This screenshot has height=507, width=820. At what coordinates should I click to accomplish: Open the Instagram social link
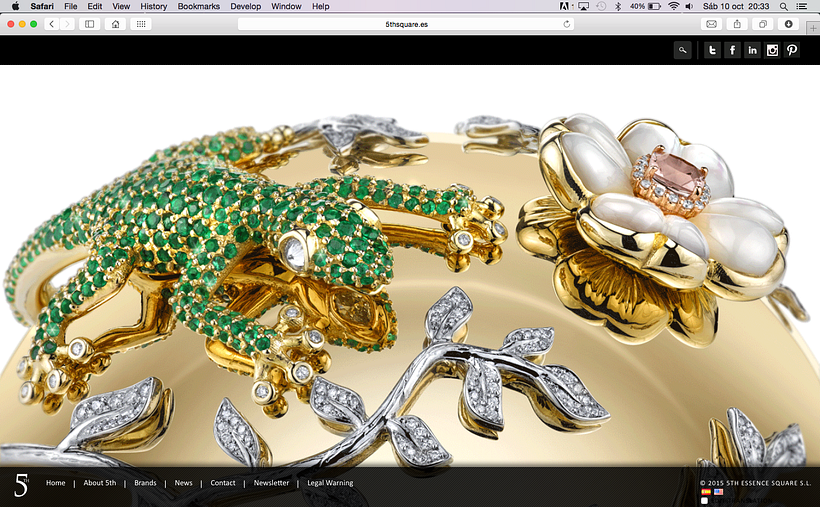click(x=772, y=50)
